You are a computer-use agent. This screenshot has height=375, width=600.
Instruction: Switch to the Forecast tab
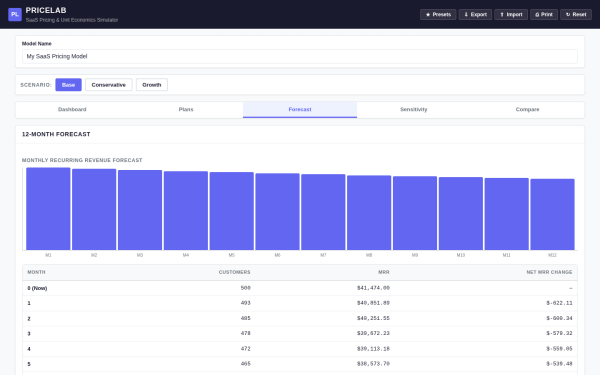[x=300, y=109]
